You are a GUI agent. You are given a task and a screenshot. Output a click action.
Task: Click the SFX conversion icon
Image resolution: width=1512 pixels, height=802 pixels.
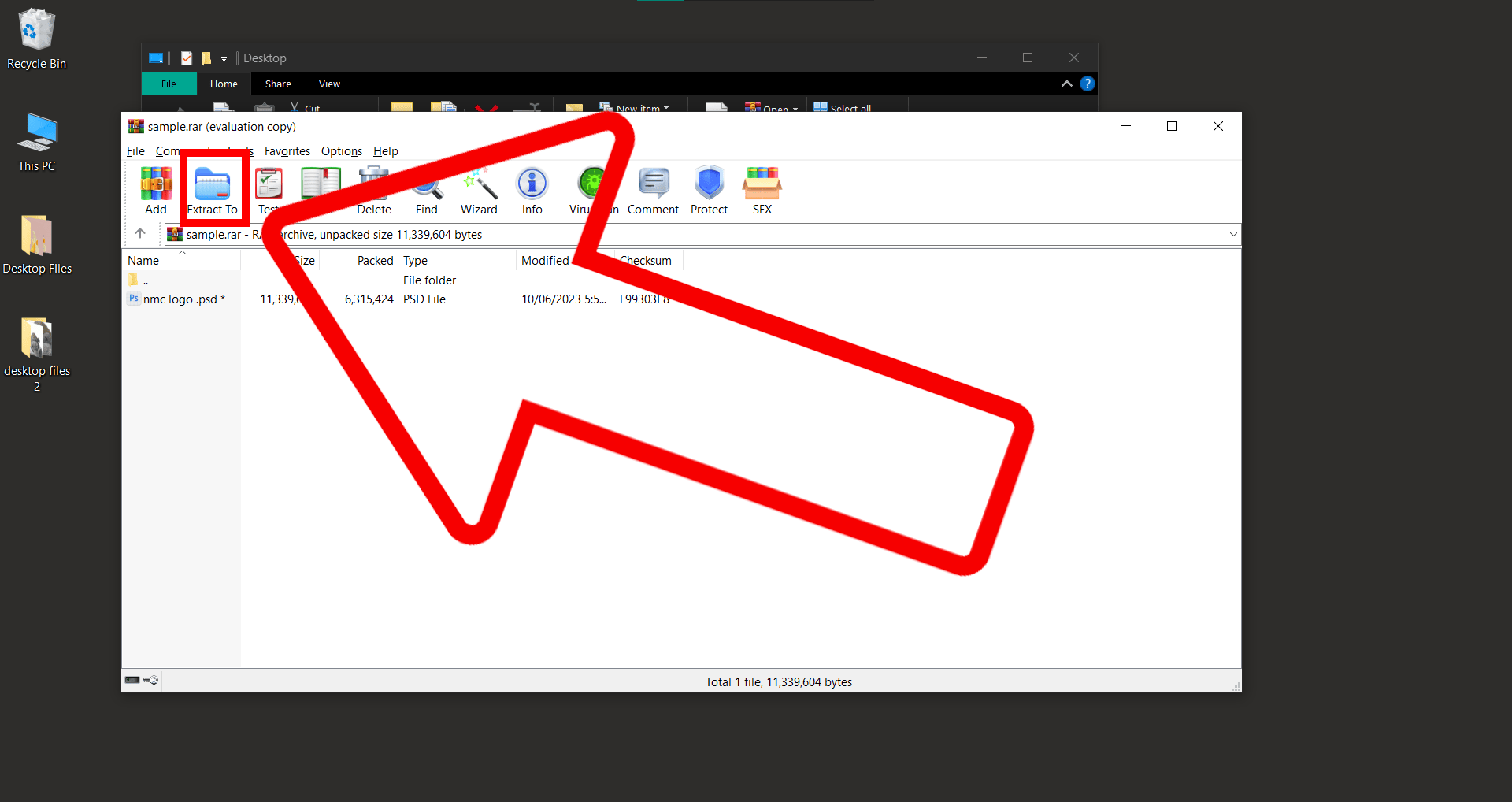761,189
